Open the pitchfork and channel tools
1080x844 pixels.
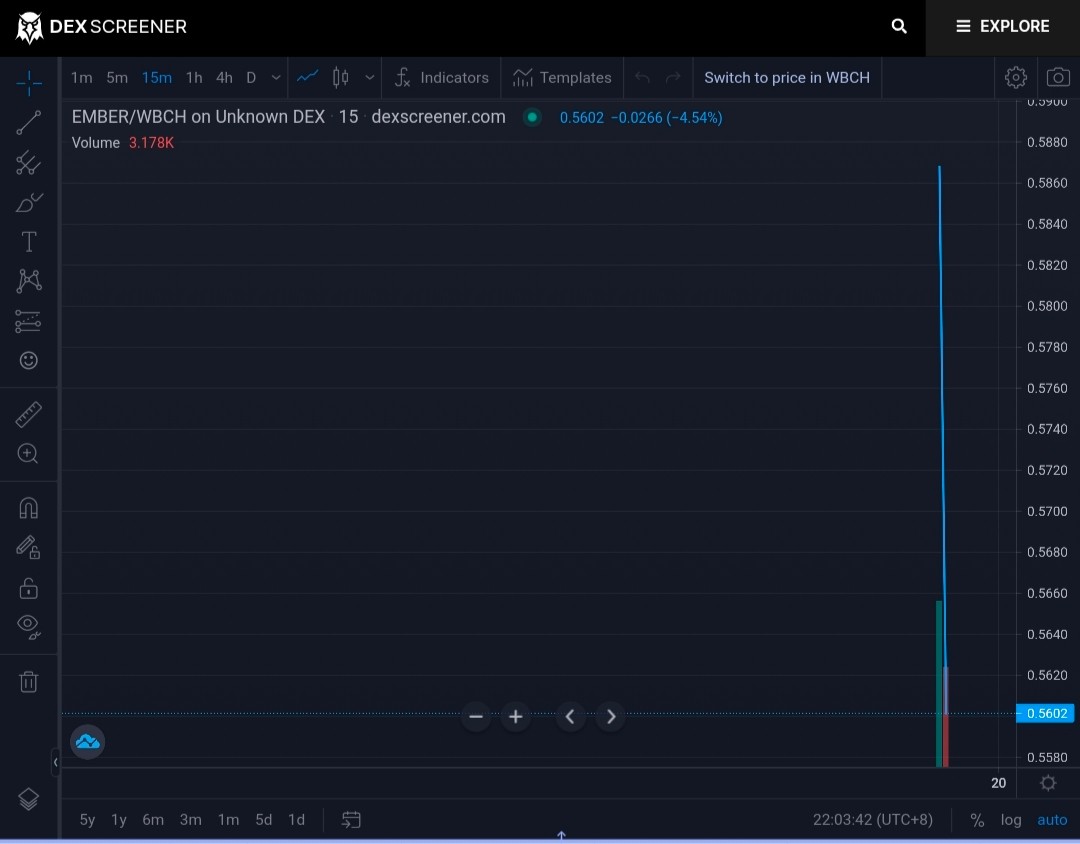pyautogui.click(x=29, y=163)
